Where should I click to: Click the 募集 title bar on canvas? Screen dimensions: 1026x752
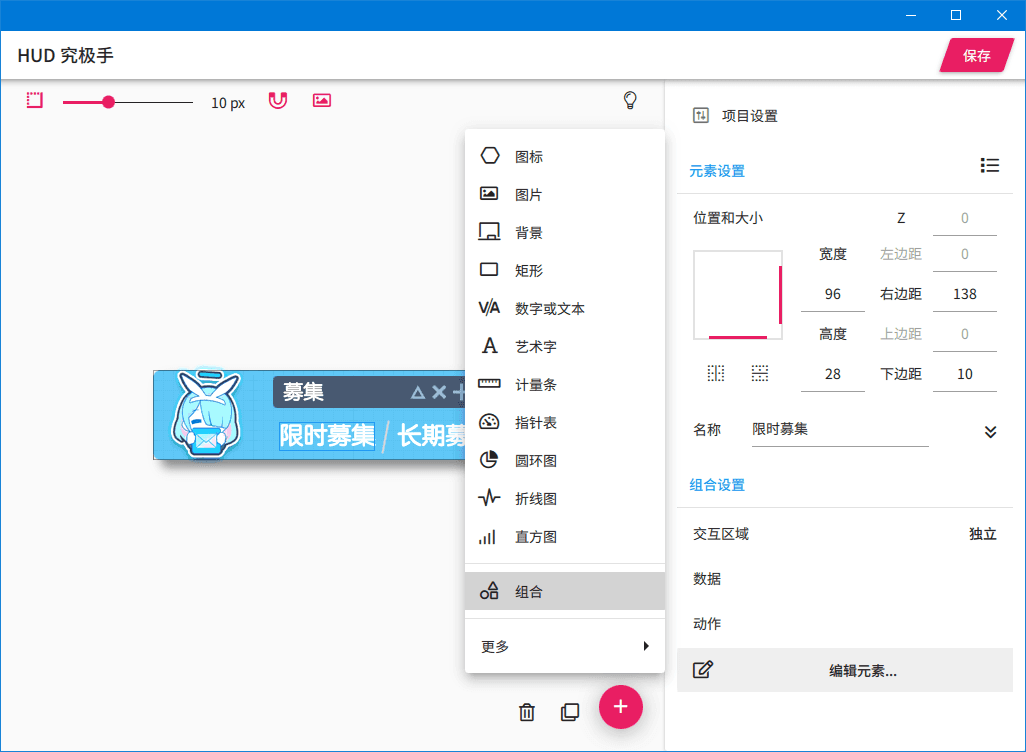[x=369, y=392]
